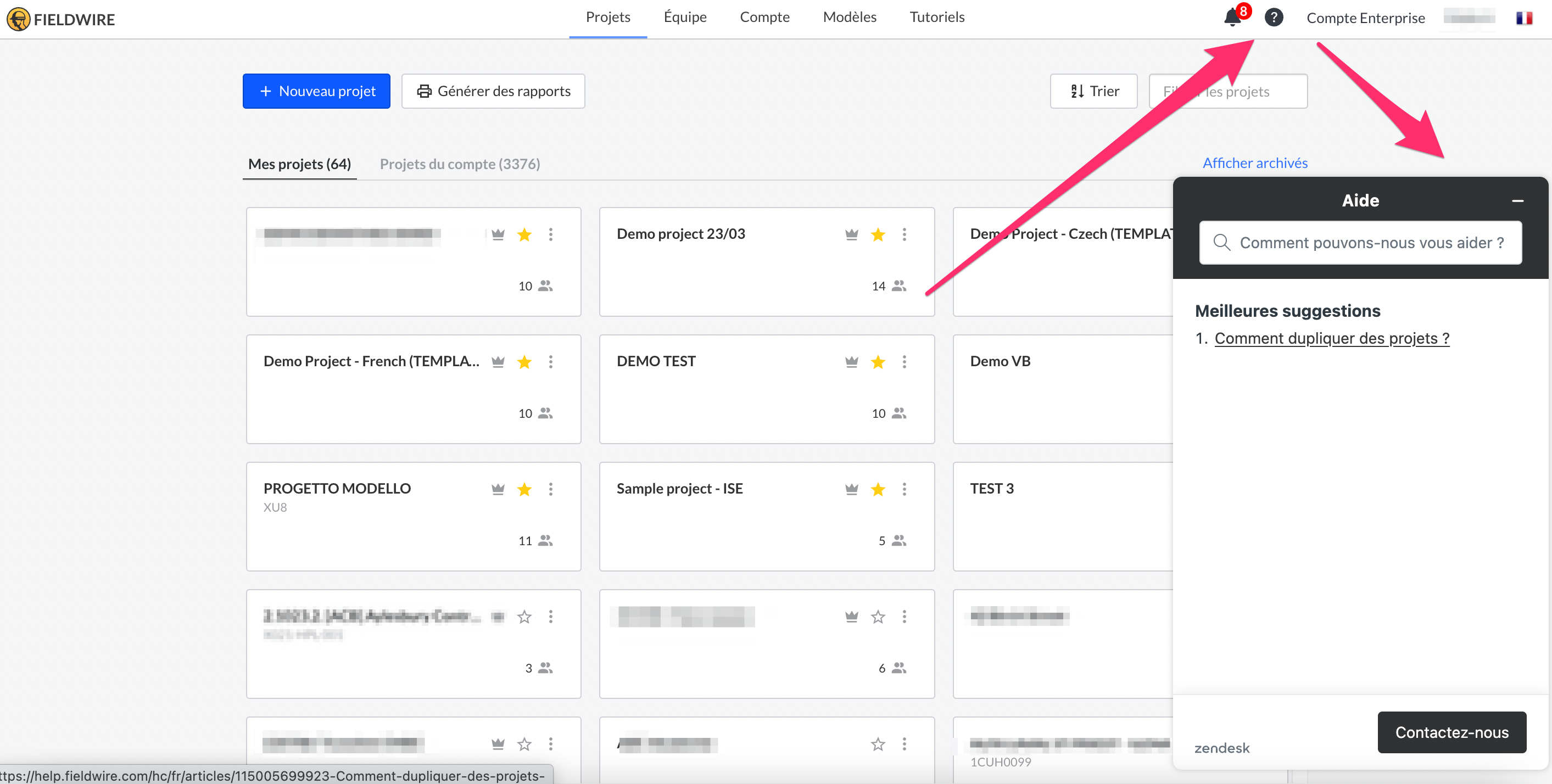Screen dimensions: 1552x784
Task: Open the Compte Enterprise account menu
Action: [x=1365, y=18]
